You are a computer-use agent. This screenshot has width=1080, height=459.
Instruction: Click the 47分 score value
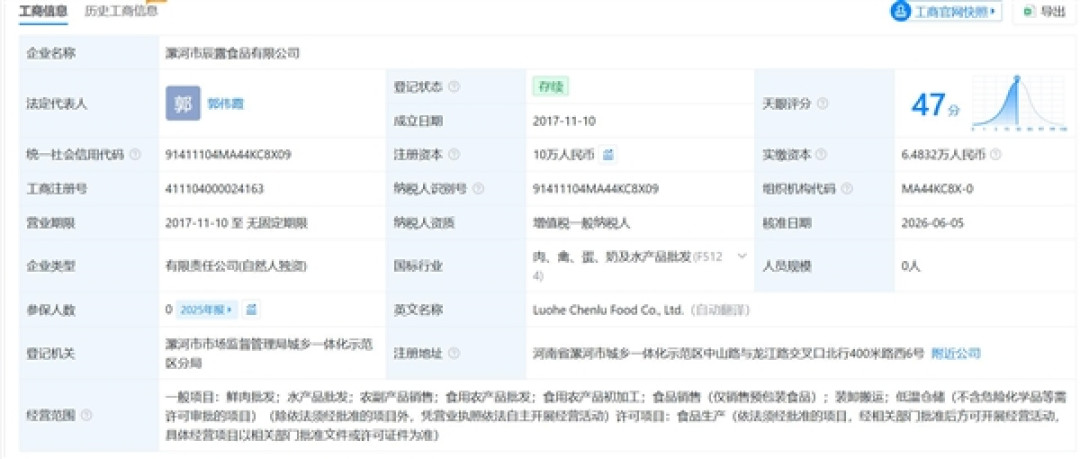pos(935,105)
